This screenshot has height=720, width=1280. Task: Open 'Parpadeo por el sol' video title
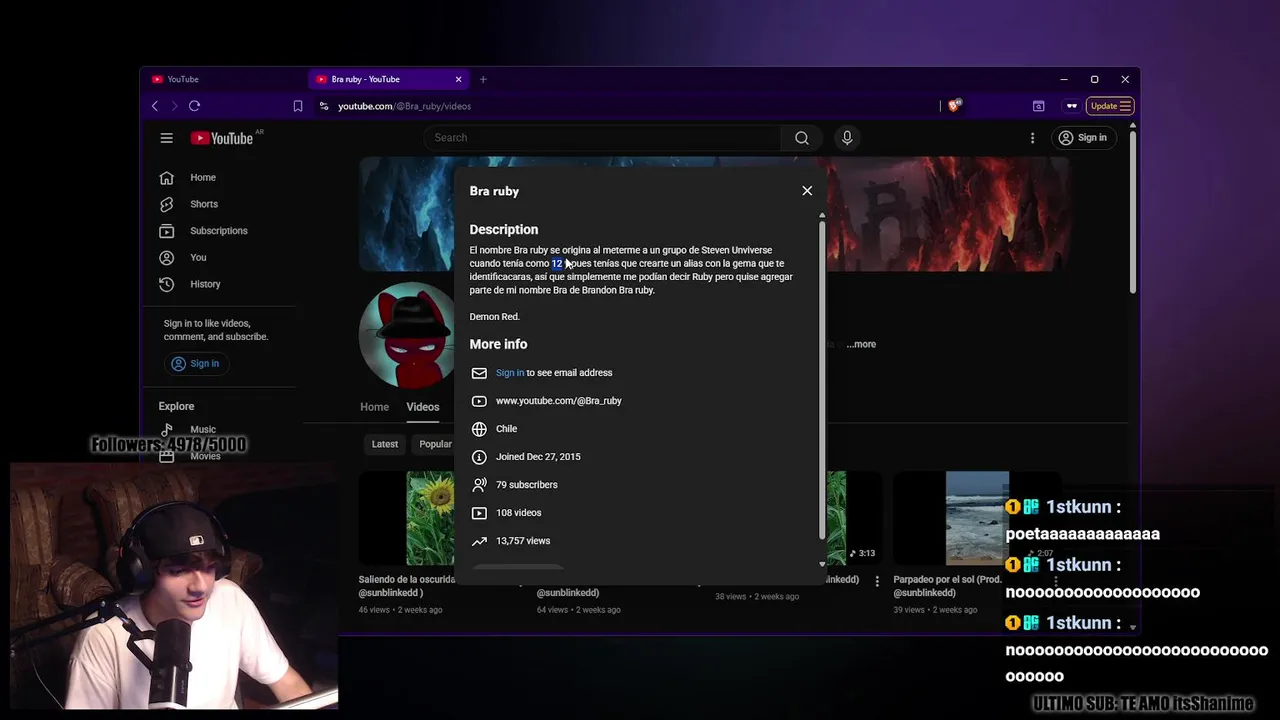click(x=948, y=586)
